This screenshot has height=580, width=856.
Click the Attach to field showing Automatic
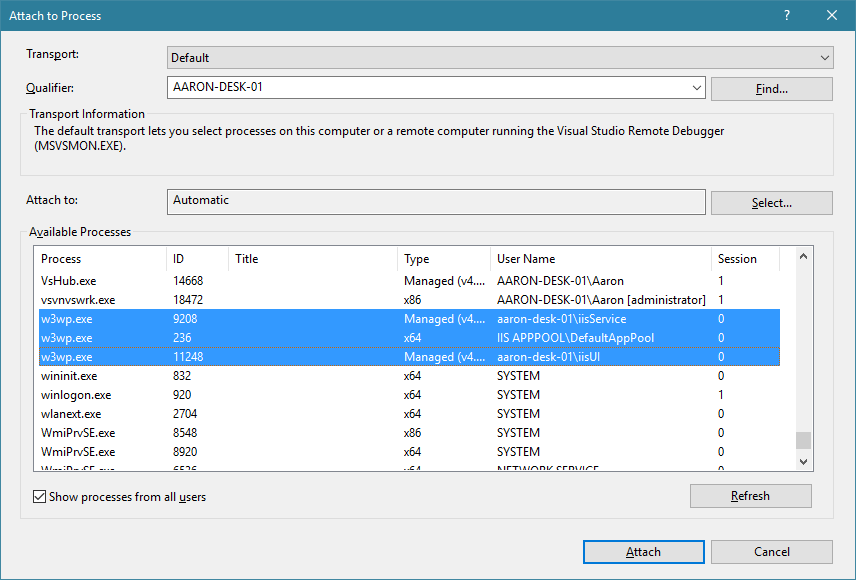coord(436,202)
